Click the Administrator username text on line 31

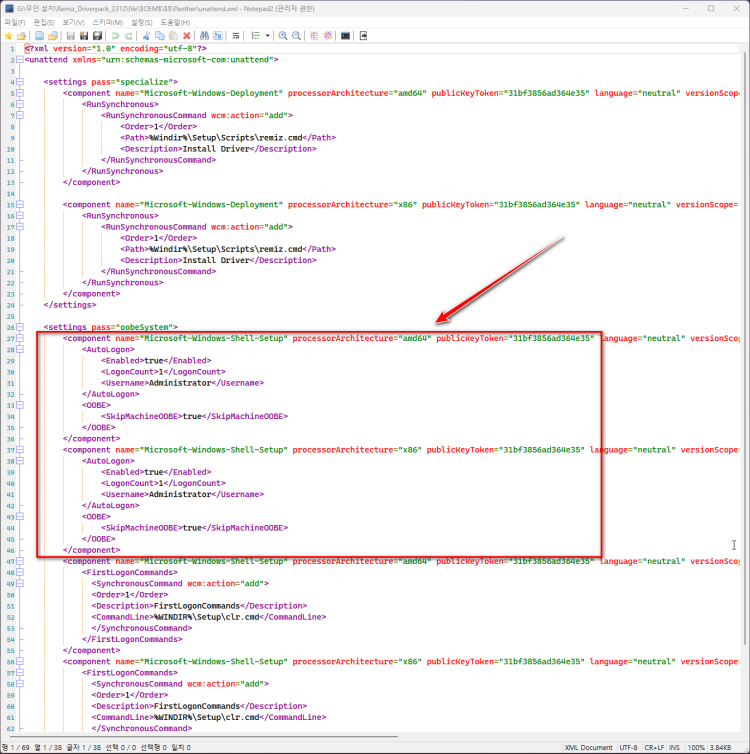click(x=180, y=383)
